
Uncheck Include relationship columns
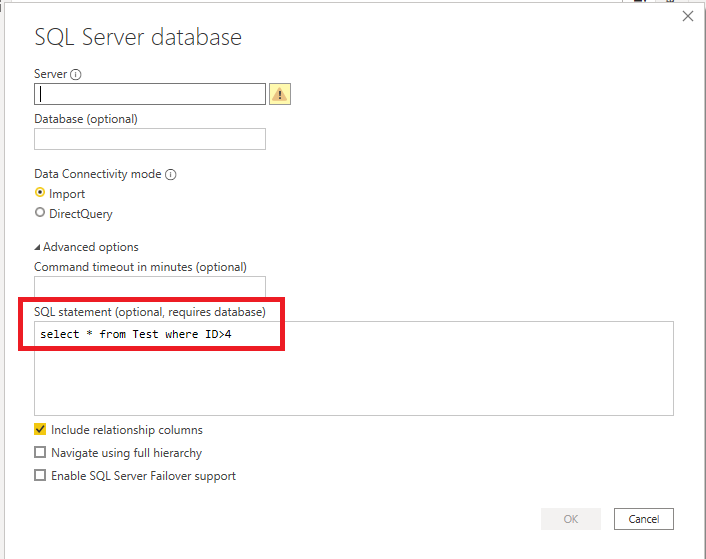point(40,429)
